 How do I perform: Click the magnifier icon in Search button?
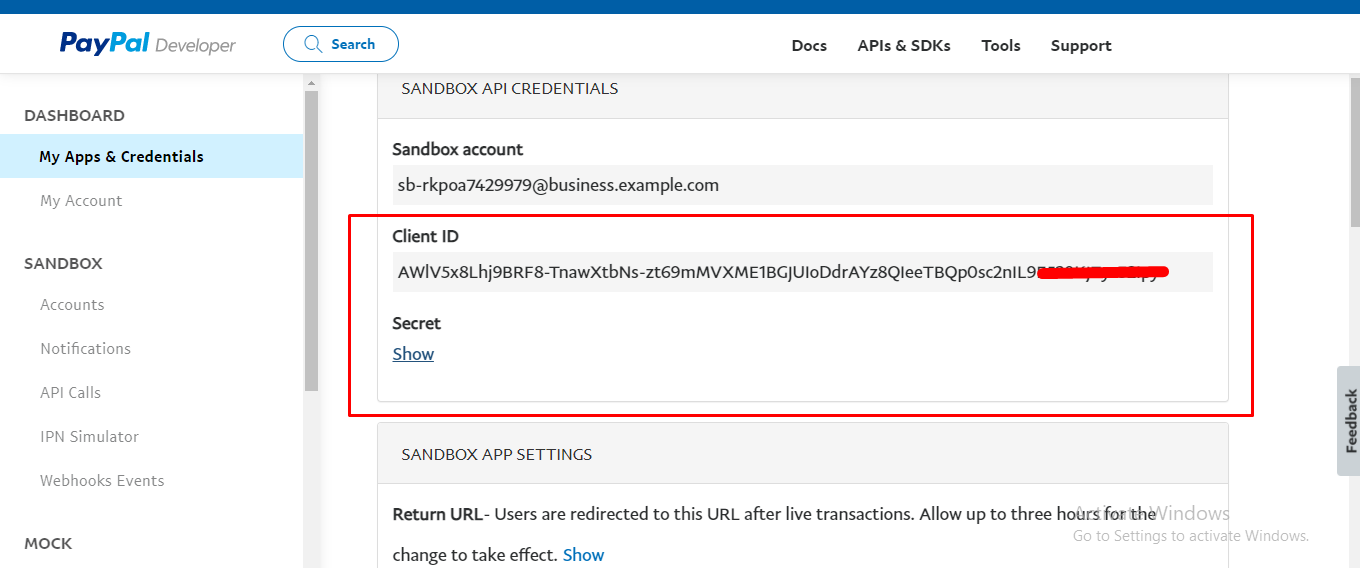pos(313,44)
